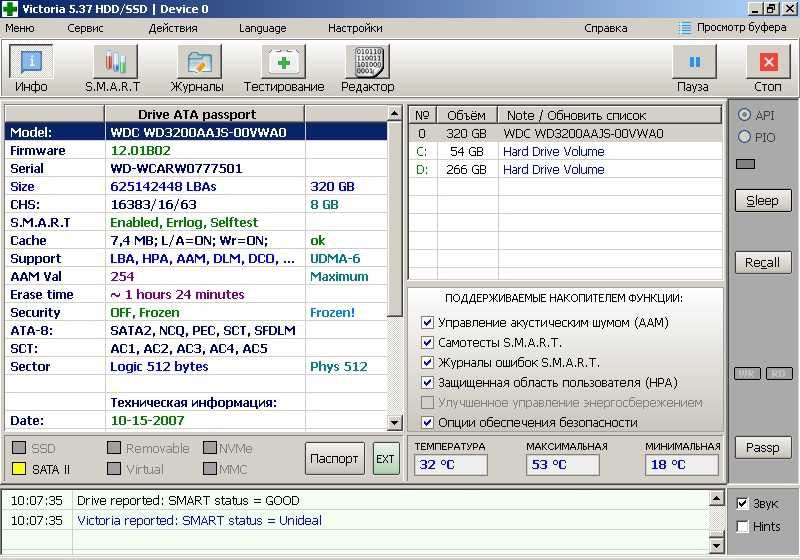Select drive 0 WDC WD3200AAJS row

pos(565,134)
